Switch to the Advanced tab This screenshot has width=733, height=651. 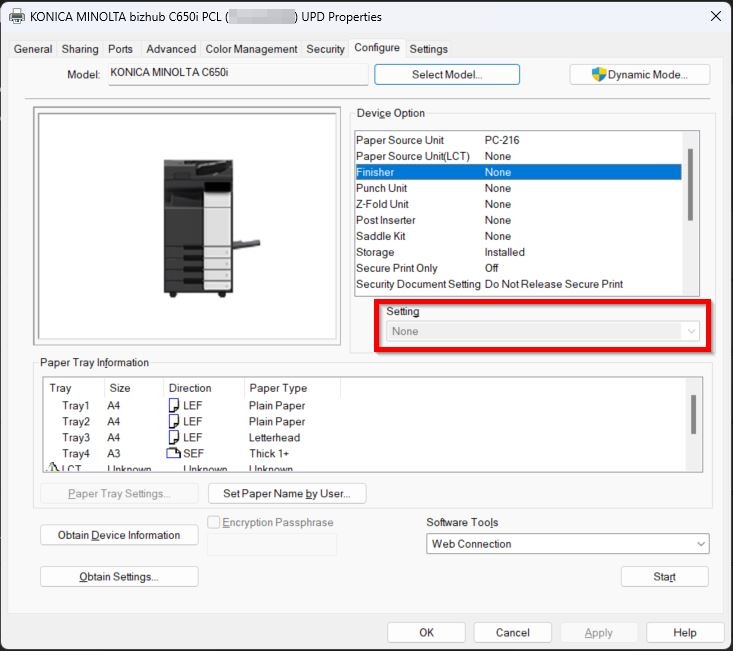coord(171,49)
